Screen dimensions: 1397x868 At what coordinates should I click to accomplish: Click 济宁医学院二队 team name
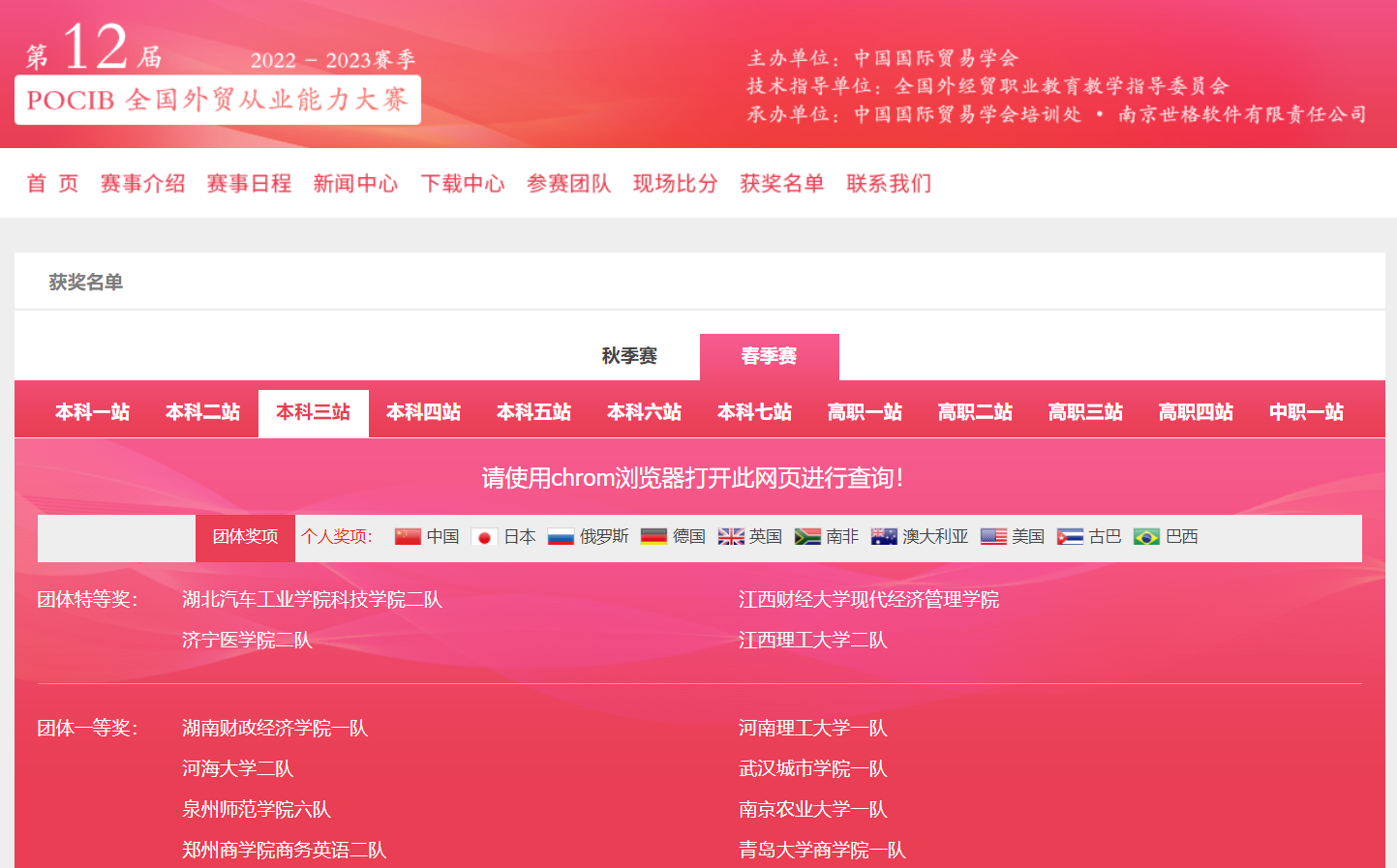click(x=247, y=641)
